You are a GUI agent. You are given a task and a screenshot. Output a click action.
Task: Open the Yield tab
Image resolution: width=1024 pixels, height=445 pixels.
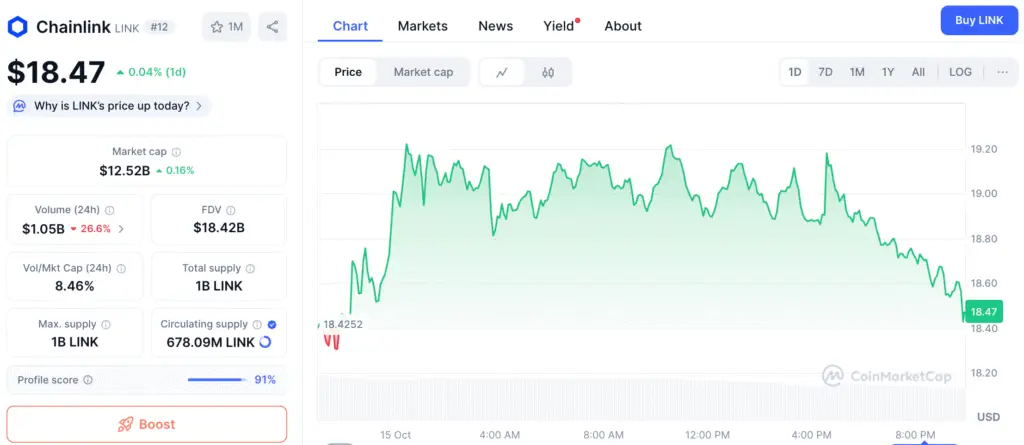pyautogui.click(x=559, y=26)
